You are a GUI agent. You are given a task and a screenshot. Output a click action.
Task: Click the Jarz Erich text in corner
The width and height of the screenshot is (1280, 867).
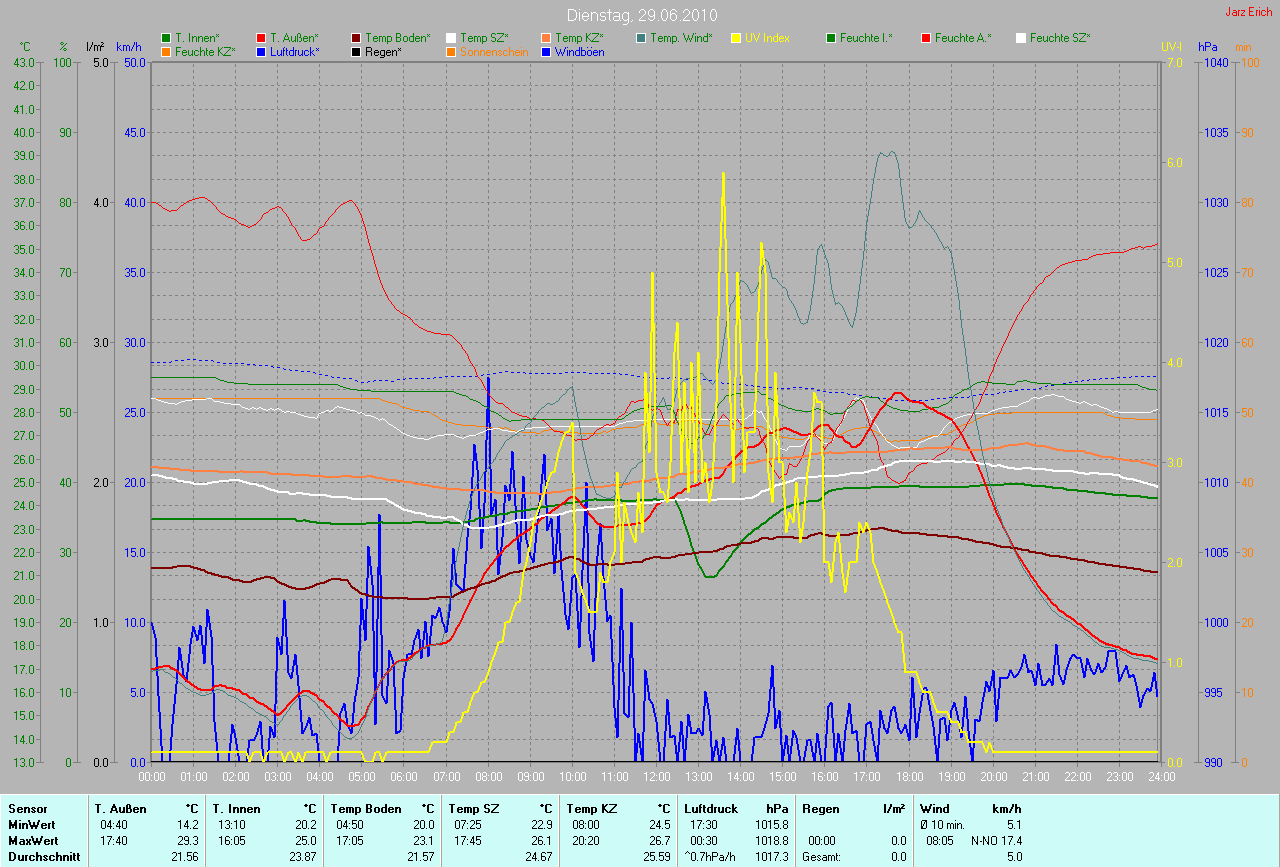[1251, 12]
